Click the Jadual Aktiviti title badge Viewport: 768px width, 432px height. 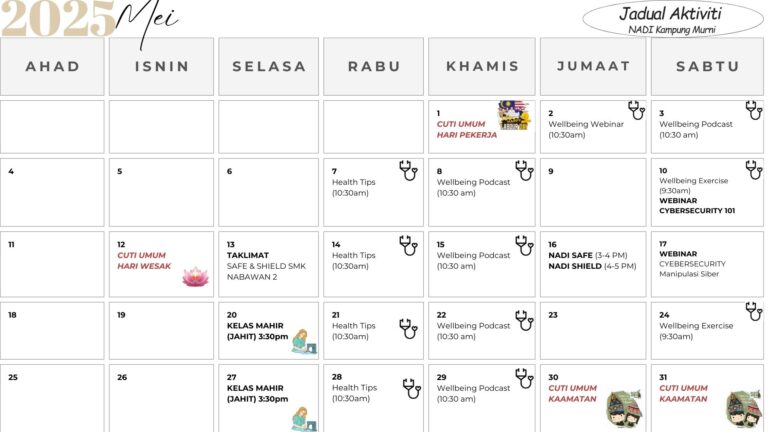point(671,18)
